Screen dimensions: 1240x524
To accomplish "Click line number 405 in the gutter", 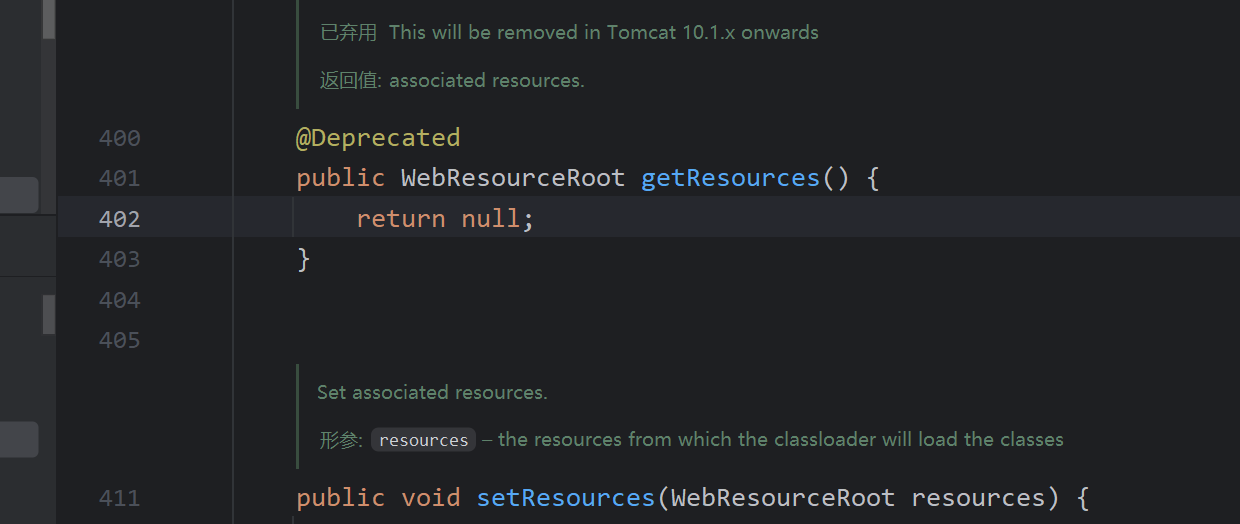I will click(x=119, y=341).
